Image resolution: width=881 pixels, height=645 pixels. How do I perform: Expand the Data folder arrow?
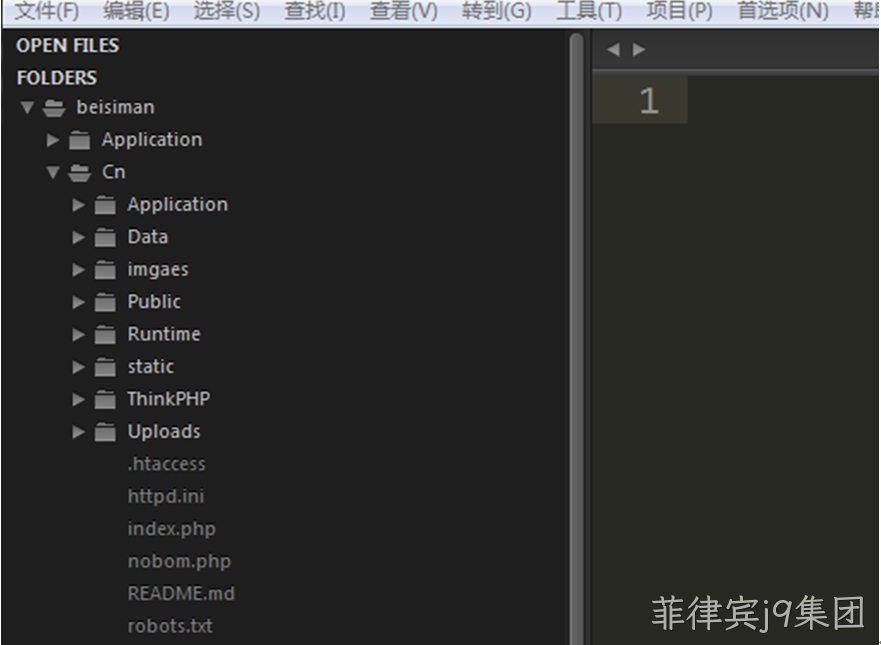point(79,238)
